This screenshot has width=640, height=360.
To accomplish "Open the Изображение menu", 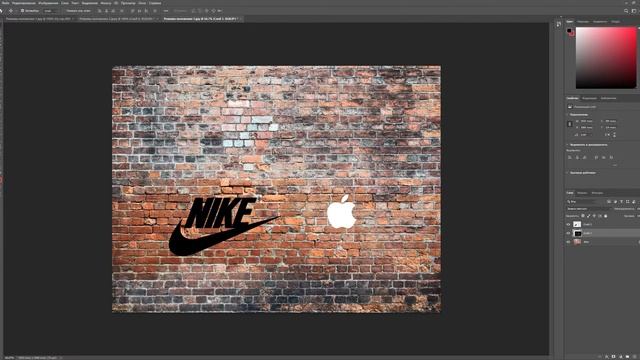I will pos(48,3).
